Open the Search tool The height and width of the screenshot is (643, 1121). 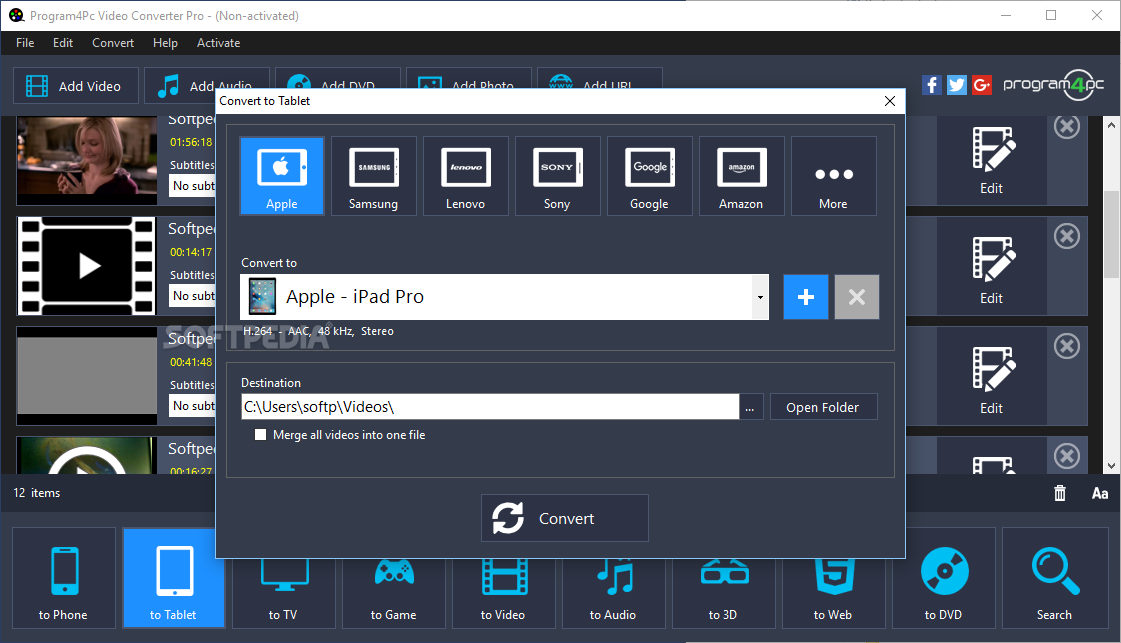(1055, 578)
